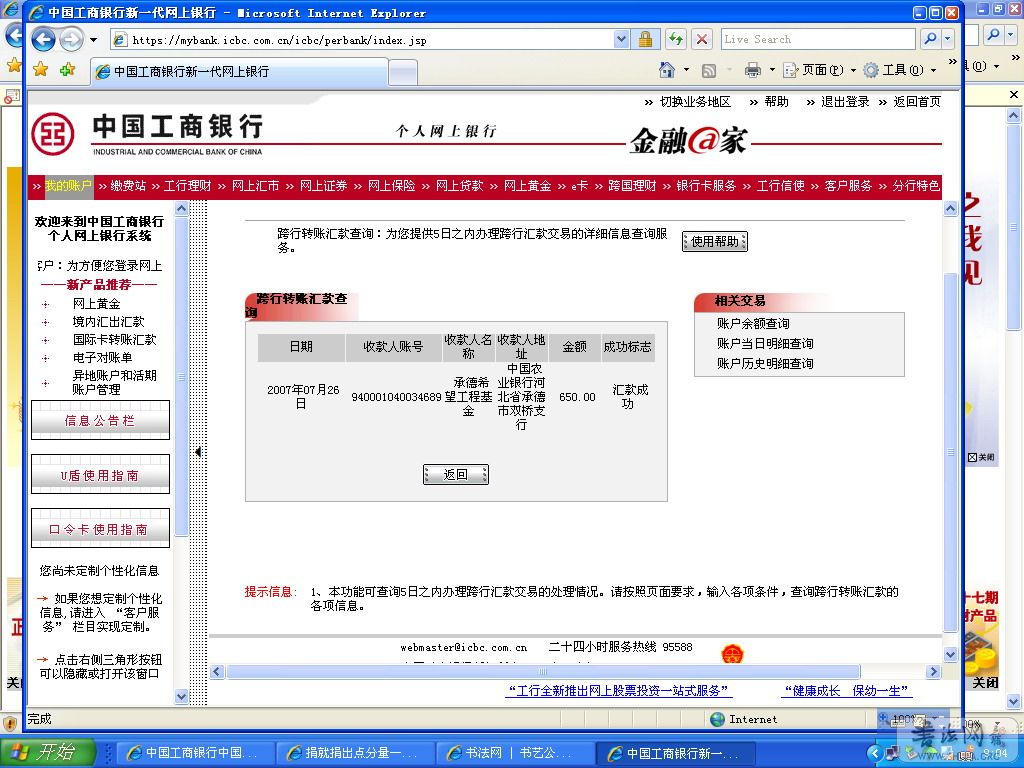Open 账户历史明细查询 related transaction
1024x768 pixels.
coord(765,364)
